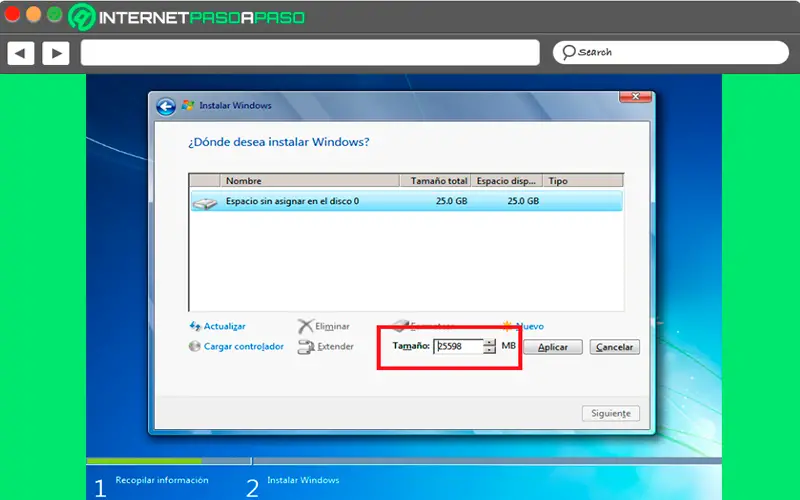The image size is (800, 500).
Task: Click Extender option
Action: [x=335, y=346]
